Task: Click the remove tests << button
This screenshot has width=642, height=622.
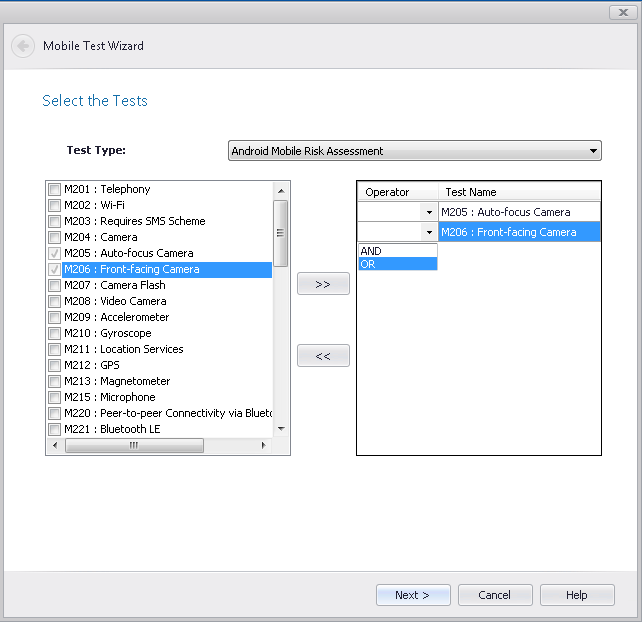Action: click(323, 356)
